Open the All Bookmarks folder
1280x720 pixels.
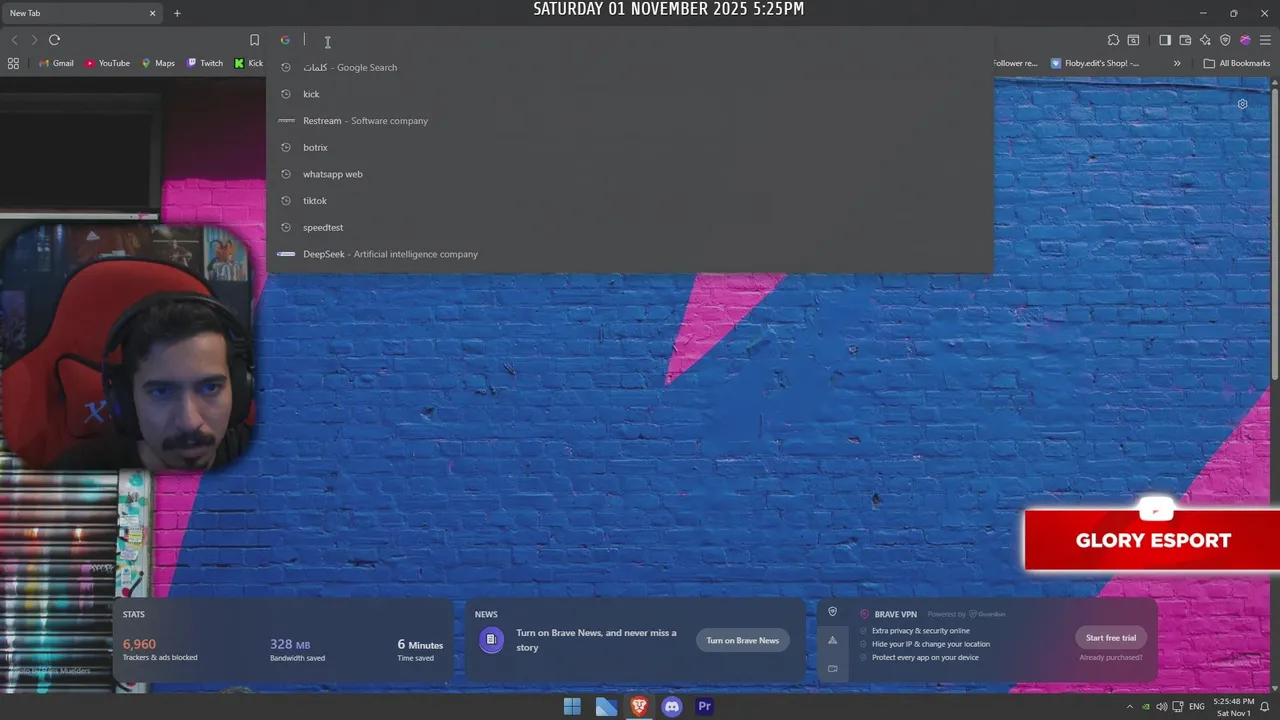[x=1237, y=63]
